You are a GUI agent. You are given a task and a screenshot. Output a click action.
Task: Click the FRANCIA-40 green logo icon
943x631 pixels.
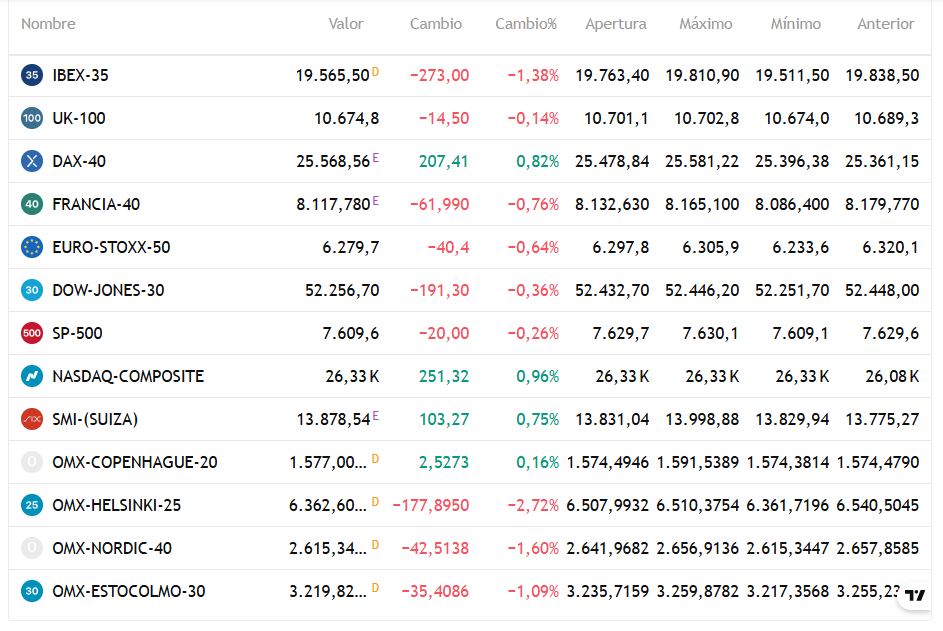(x=32, y=204)
